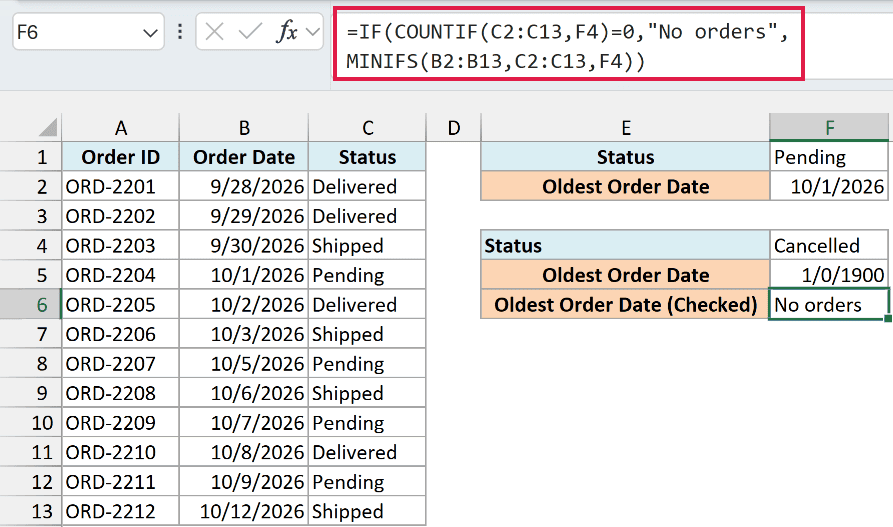Click cell containing ORD-2212

120,511
